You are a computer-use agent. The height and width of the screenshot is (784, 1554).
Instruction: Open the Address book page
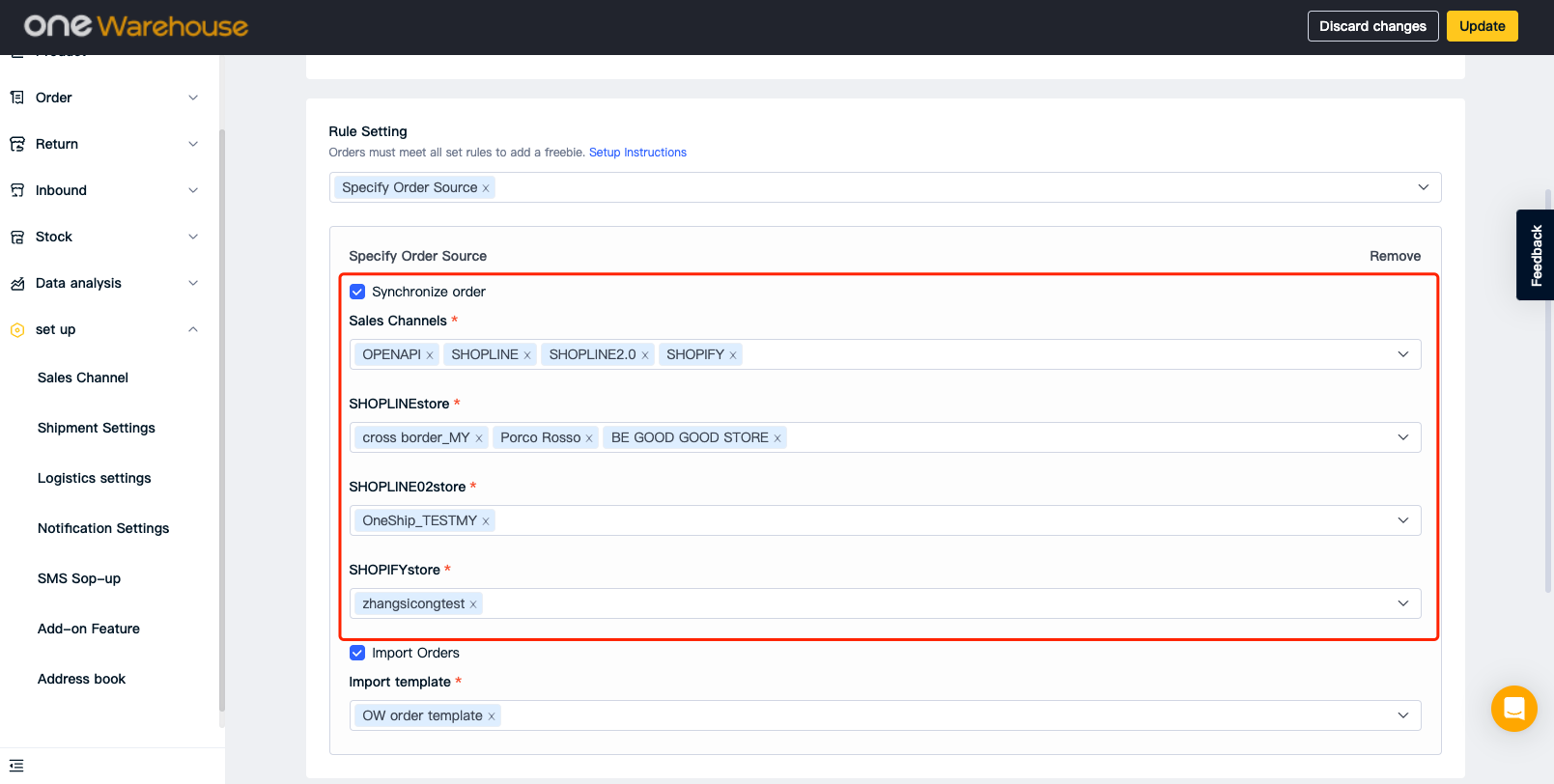82,679
